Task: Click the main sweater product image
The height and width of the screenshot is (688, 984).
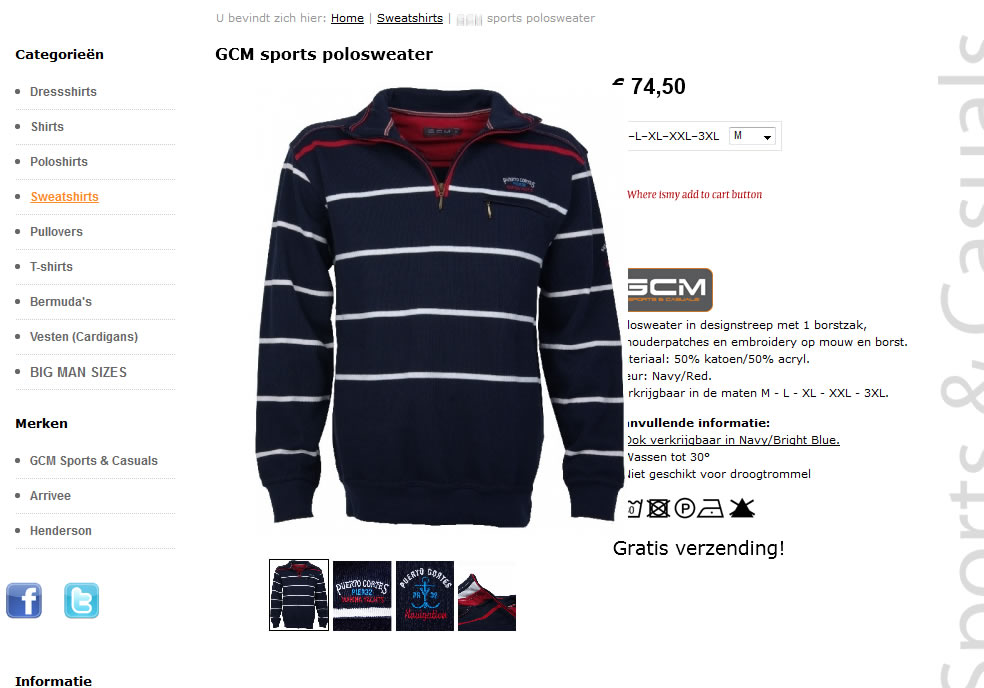Action: (439, 306)
